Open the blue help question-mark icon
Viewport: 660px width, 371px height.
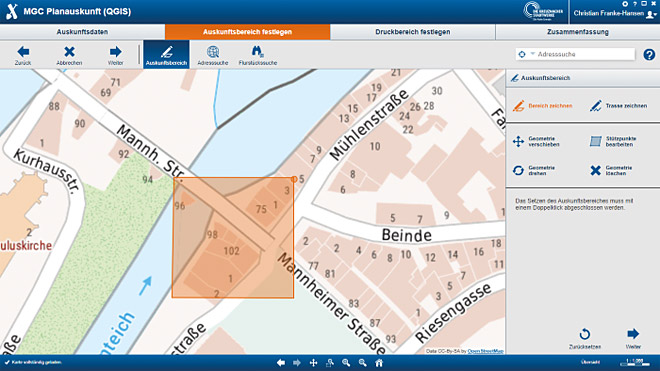[x=649, y=54]
